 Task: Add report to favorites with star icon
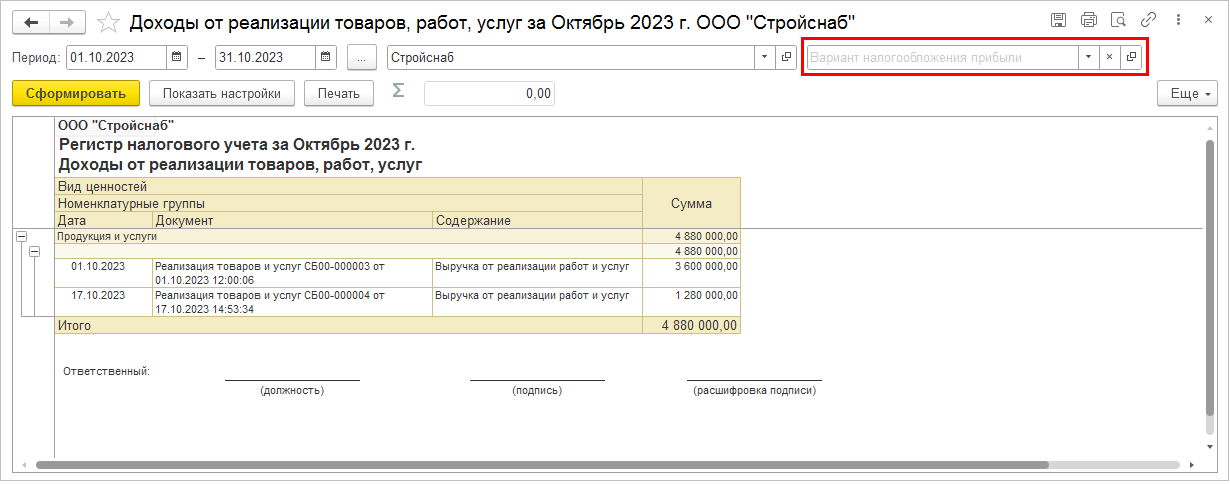pos(110,22)
